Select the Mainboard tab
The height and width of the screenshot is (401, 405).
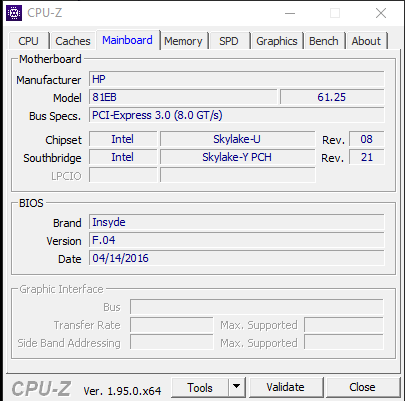(128, 40)
